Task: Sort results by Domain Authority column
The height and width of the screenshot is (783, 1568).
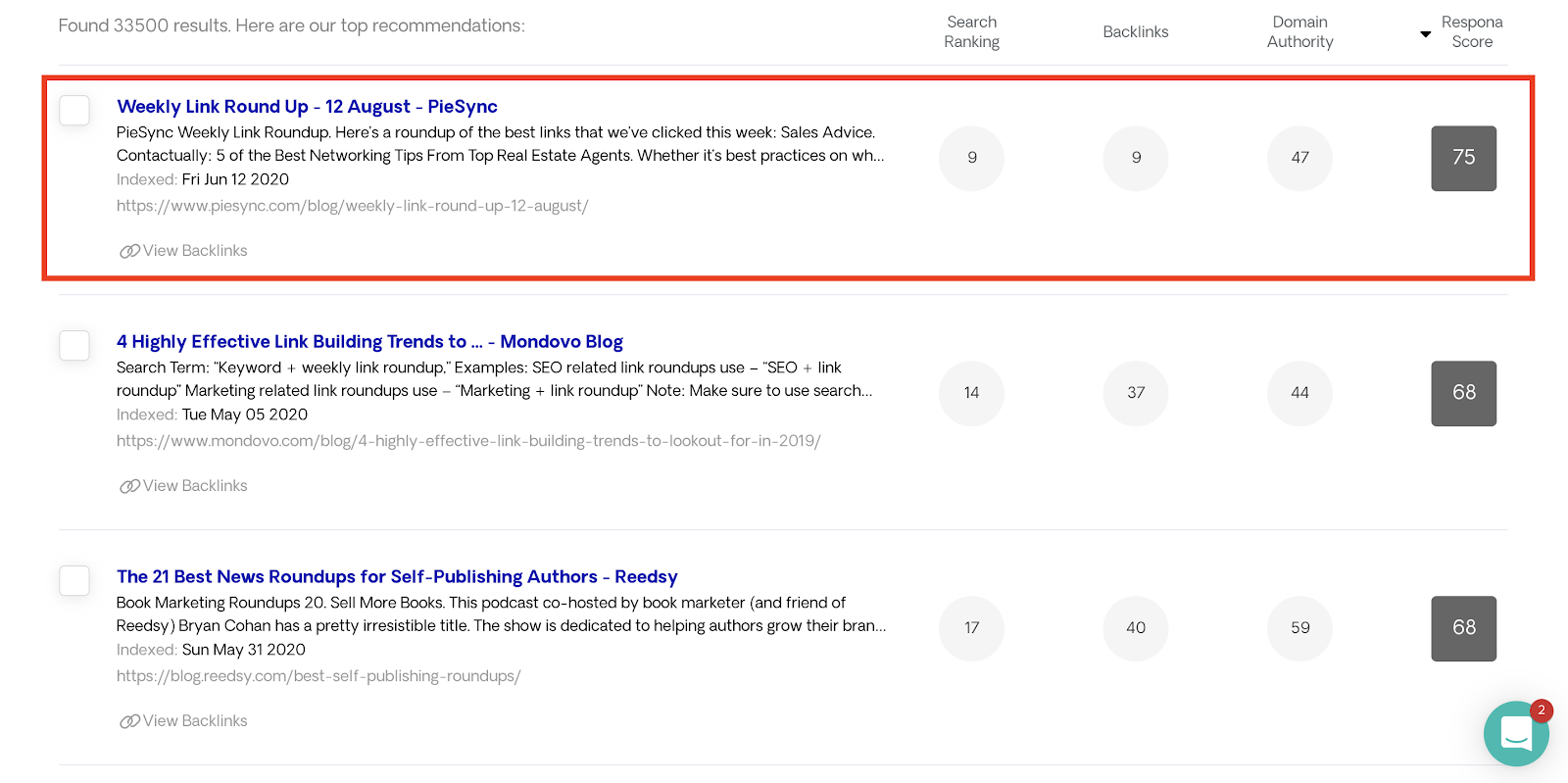Action: point(1299,32)
